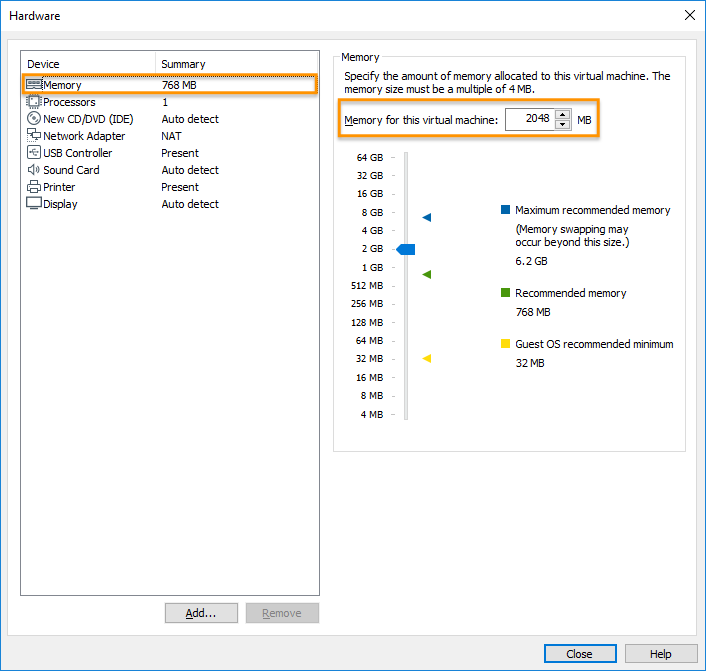Screen dimensions: 706x671
Task: Increase memory with the up spinner arrow
Action: click(562, 114)
